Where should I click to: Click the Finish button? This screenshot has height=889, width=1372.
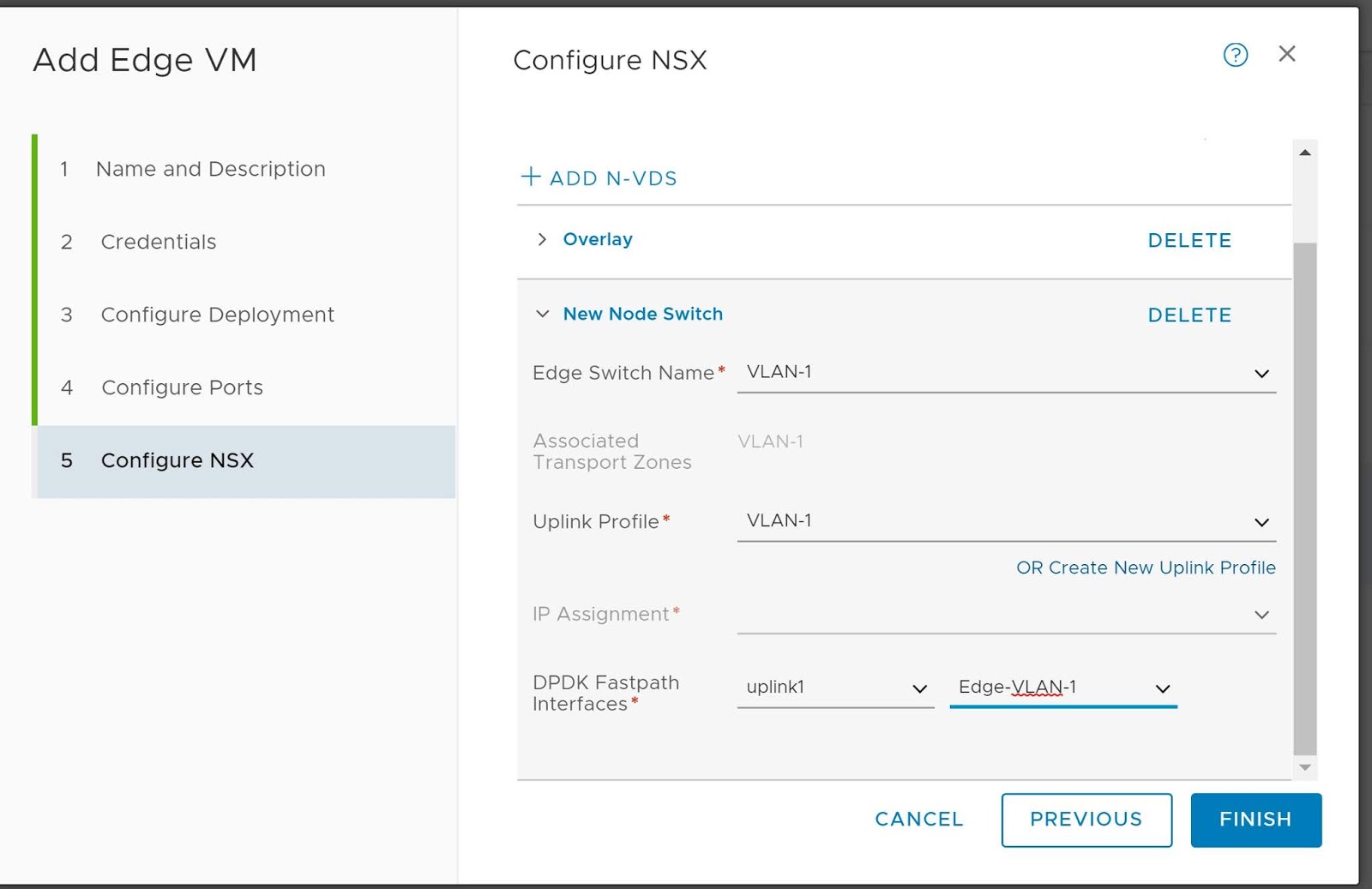(1255, 820)
